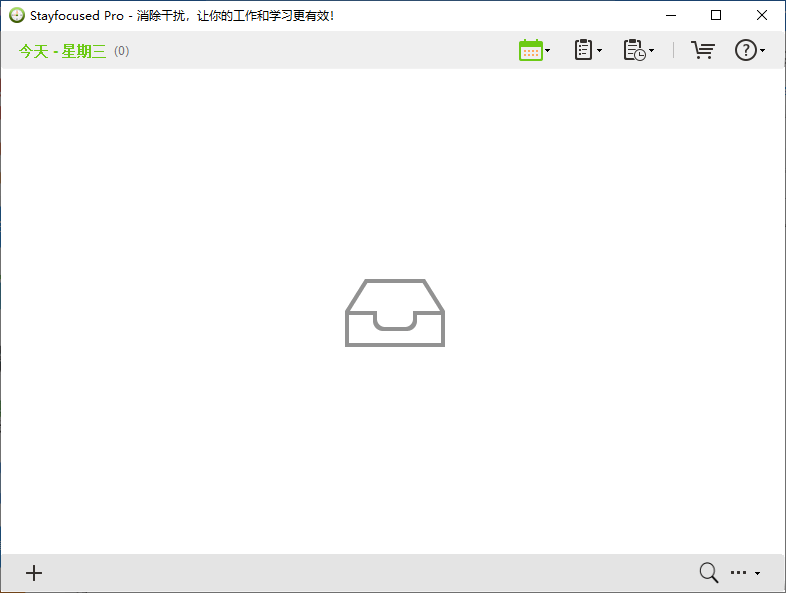Open search with the magnifier icon
The height and width of the screenshot is (593, 786).
coord(709,572)
